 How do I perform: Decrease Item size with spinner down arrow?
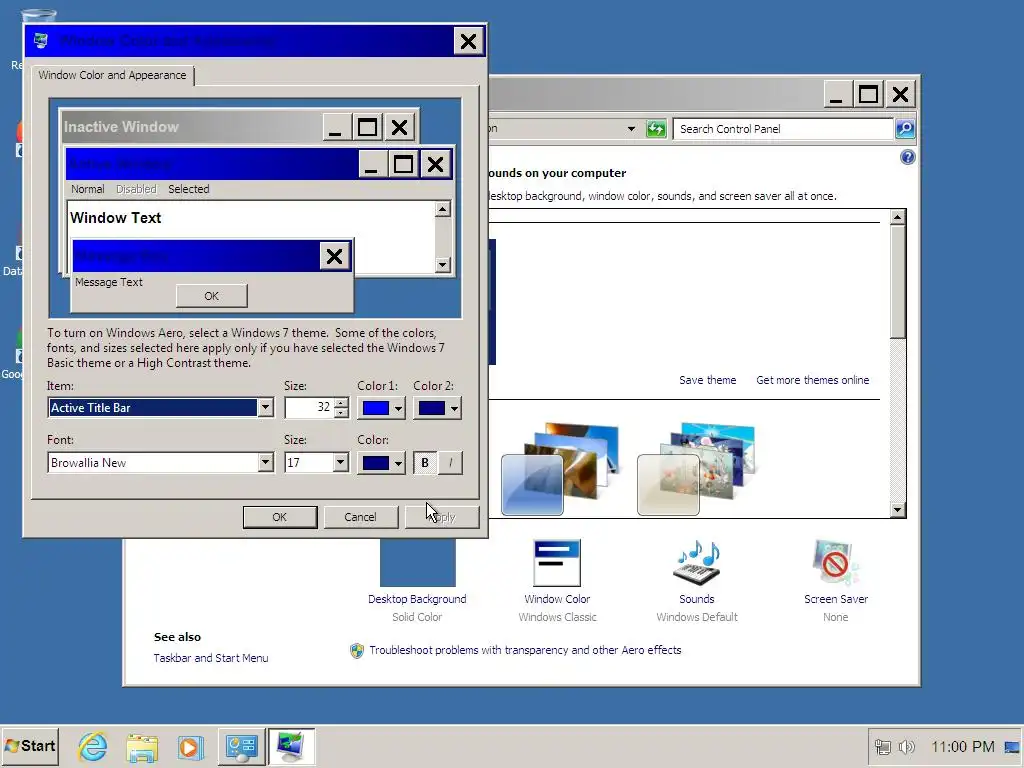pyautogui.click(x=341, y=413)
